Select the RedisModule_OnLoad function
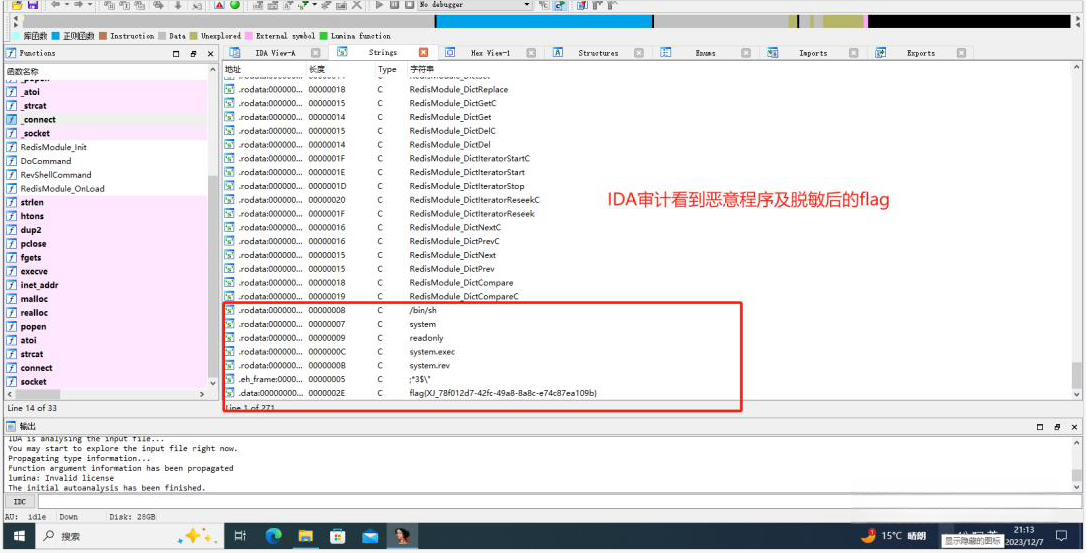 click(106, 188)
